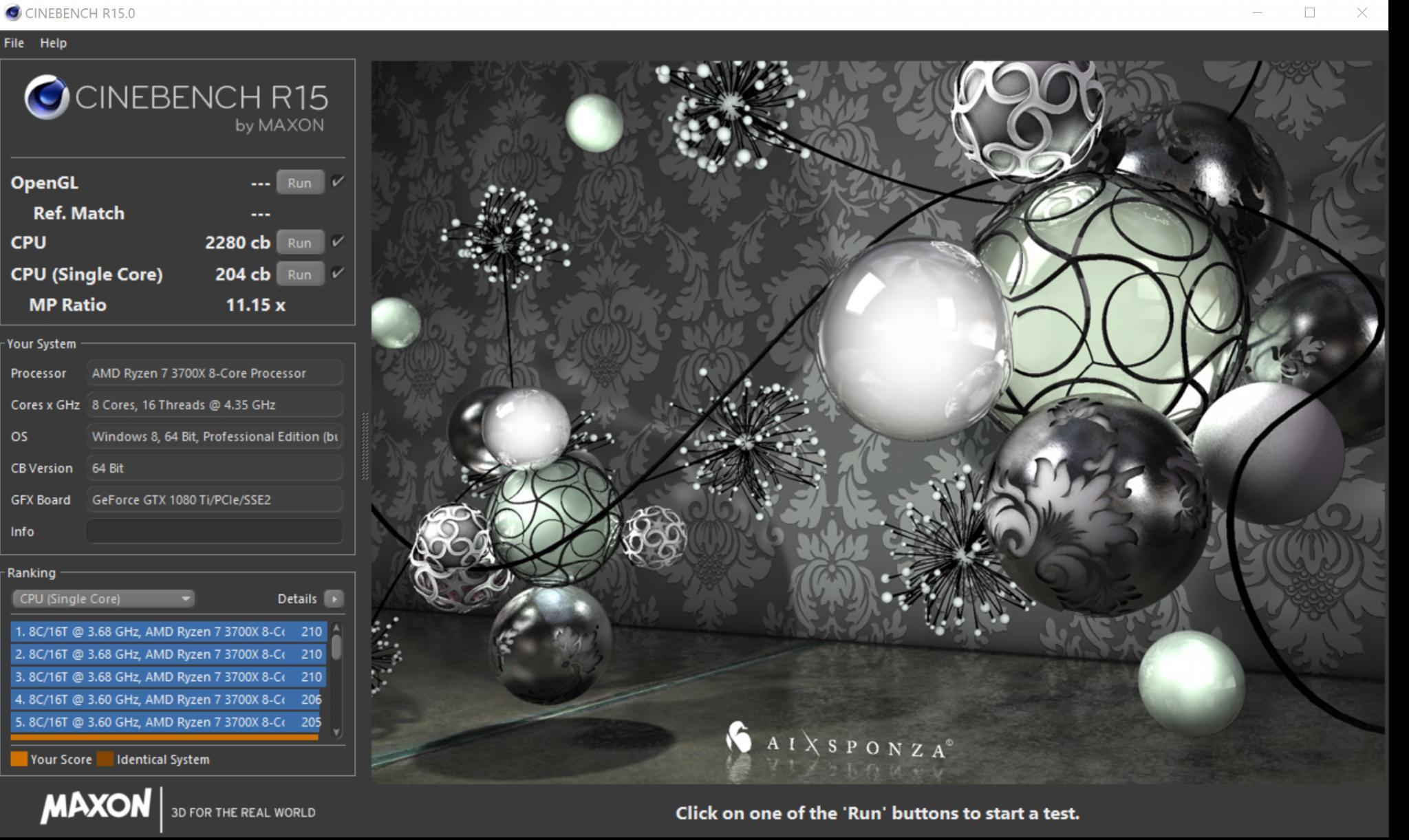Click the MP Ratio value 11.15 x
This screenshot has width=1409, height=840.
tap(255, 305)
